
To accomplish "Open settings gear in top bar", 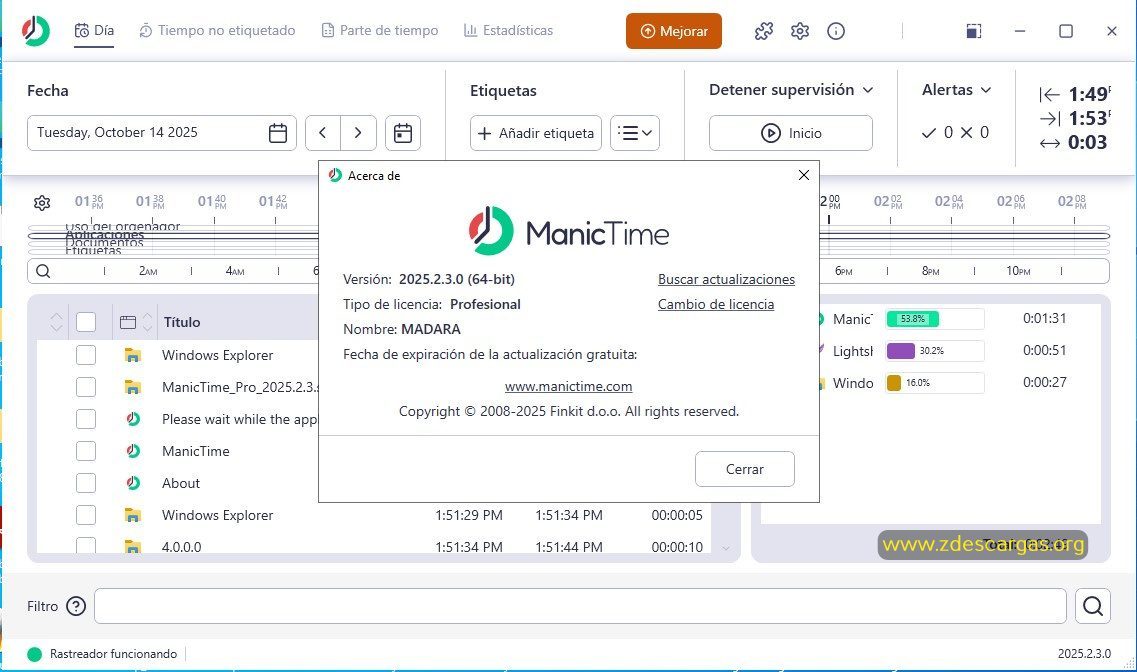I will (800, 31).
